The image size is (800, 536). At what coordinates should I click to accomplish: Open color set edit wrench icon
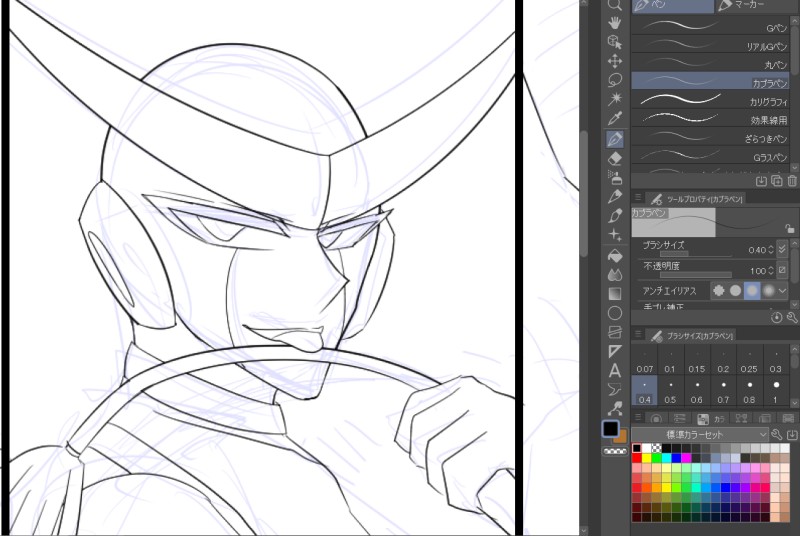point(777,435)
